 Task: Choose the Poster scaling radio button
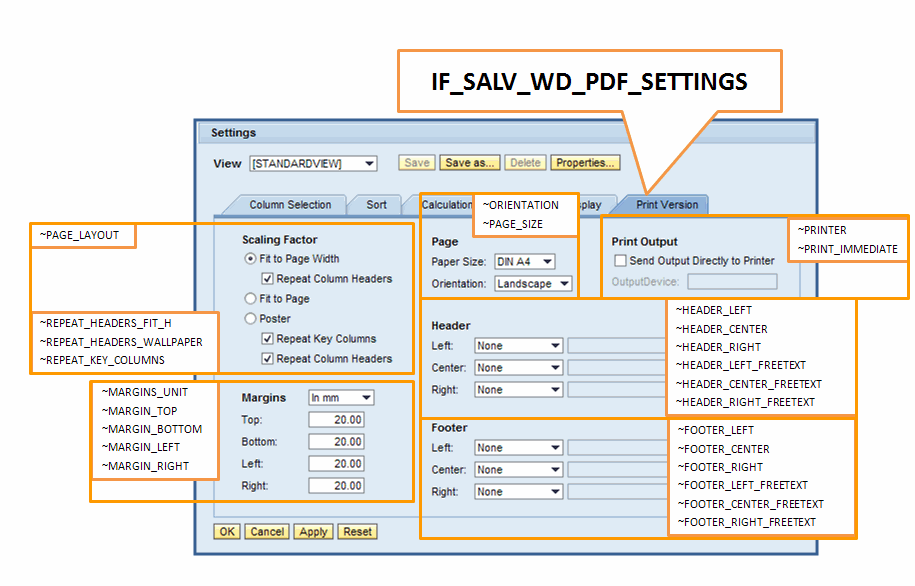[251, 319]
